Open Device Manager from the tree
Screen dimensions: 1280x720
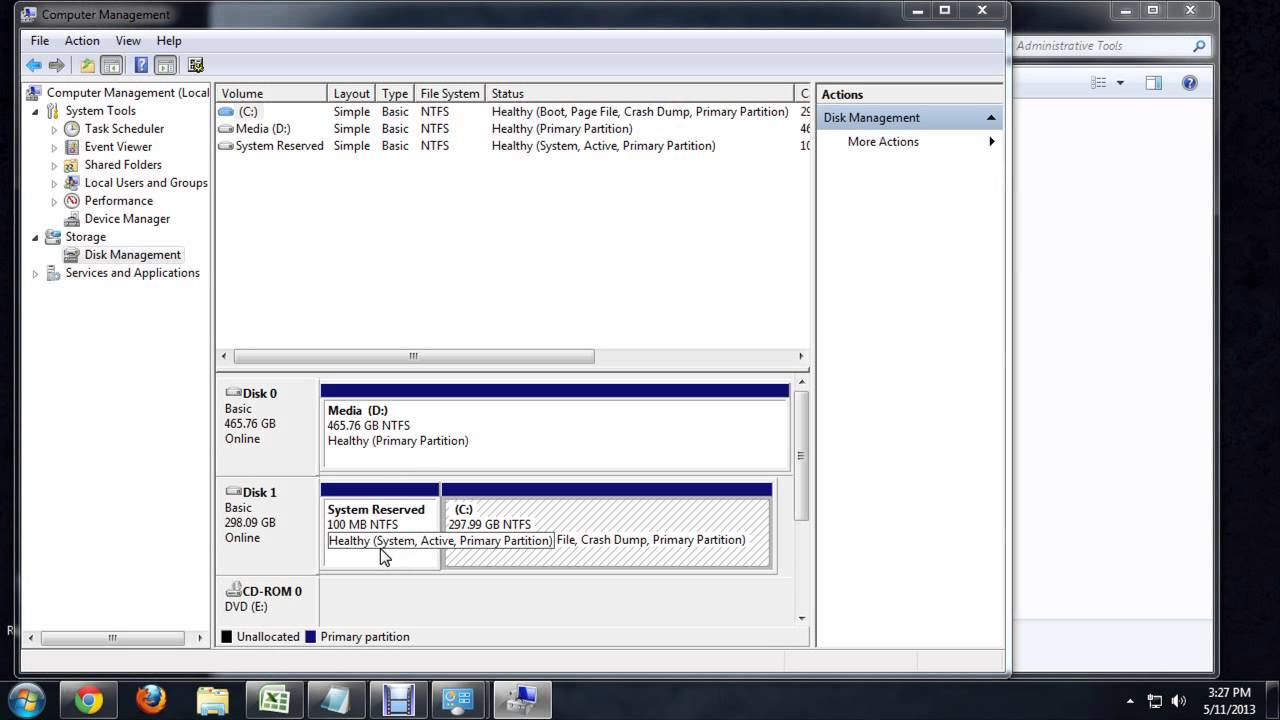coord(127,219)
